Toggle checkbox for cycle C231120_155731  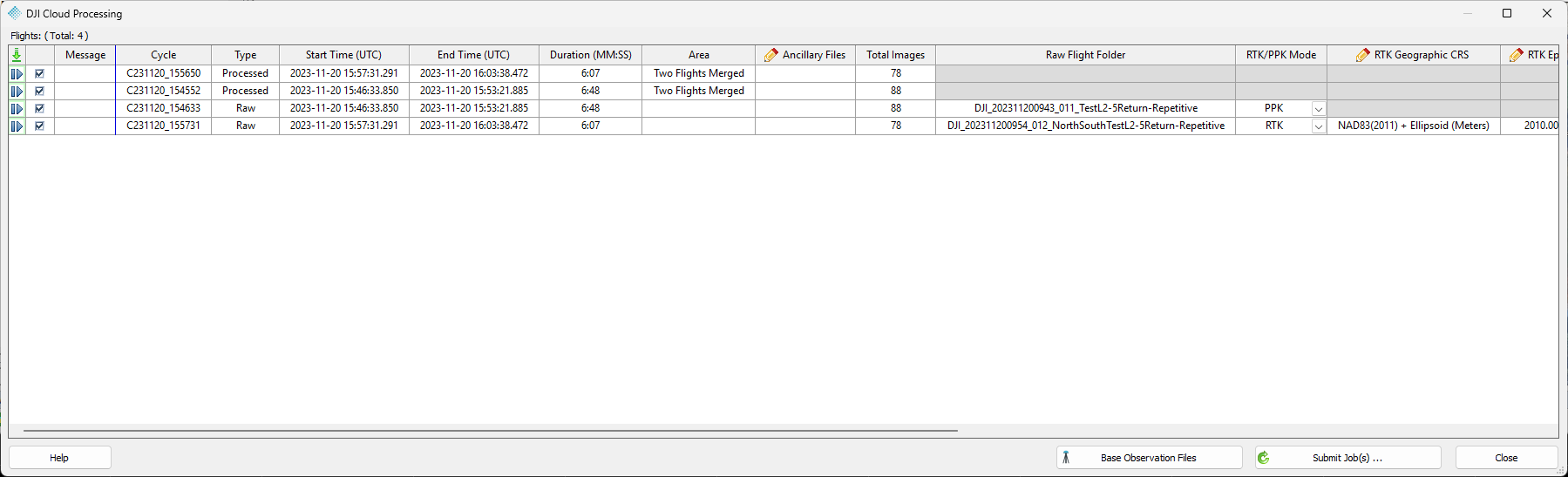pos(39,126)
